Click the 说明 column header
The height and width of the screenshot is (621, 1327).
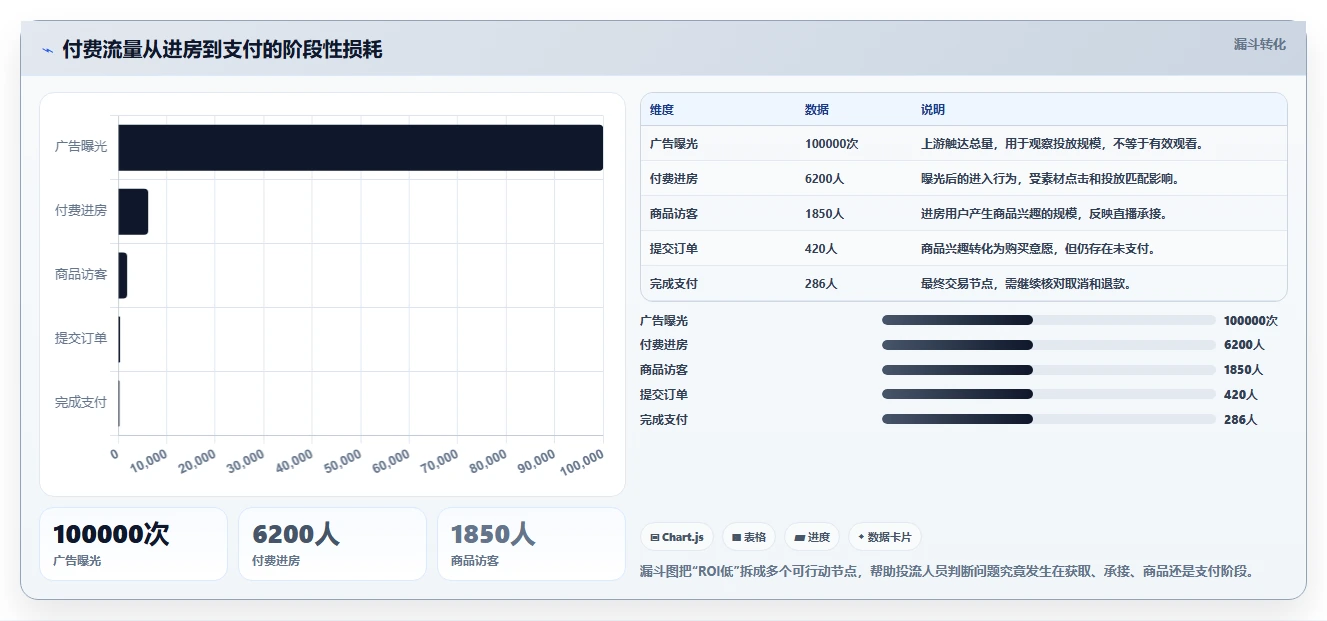pos(933,110)
